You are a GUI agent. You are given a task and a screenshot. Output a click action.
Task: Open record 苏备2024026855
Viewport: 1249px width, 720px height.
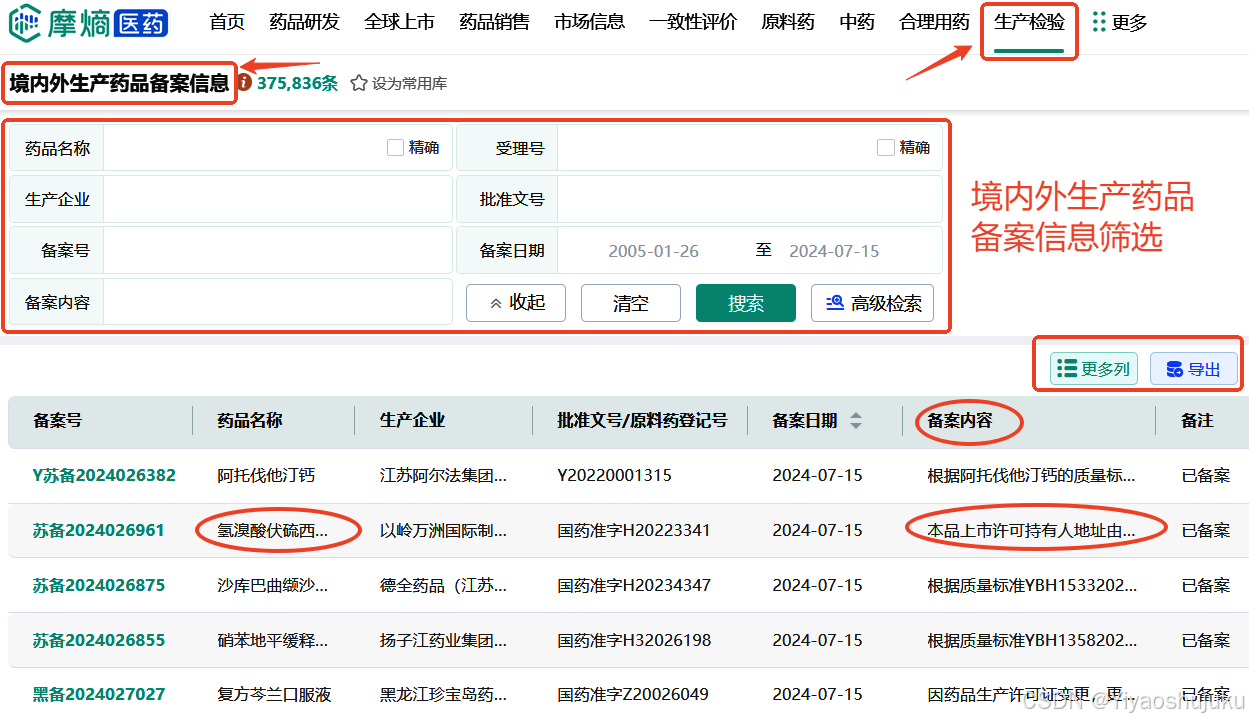tap(98, 640)
